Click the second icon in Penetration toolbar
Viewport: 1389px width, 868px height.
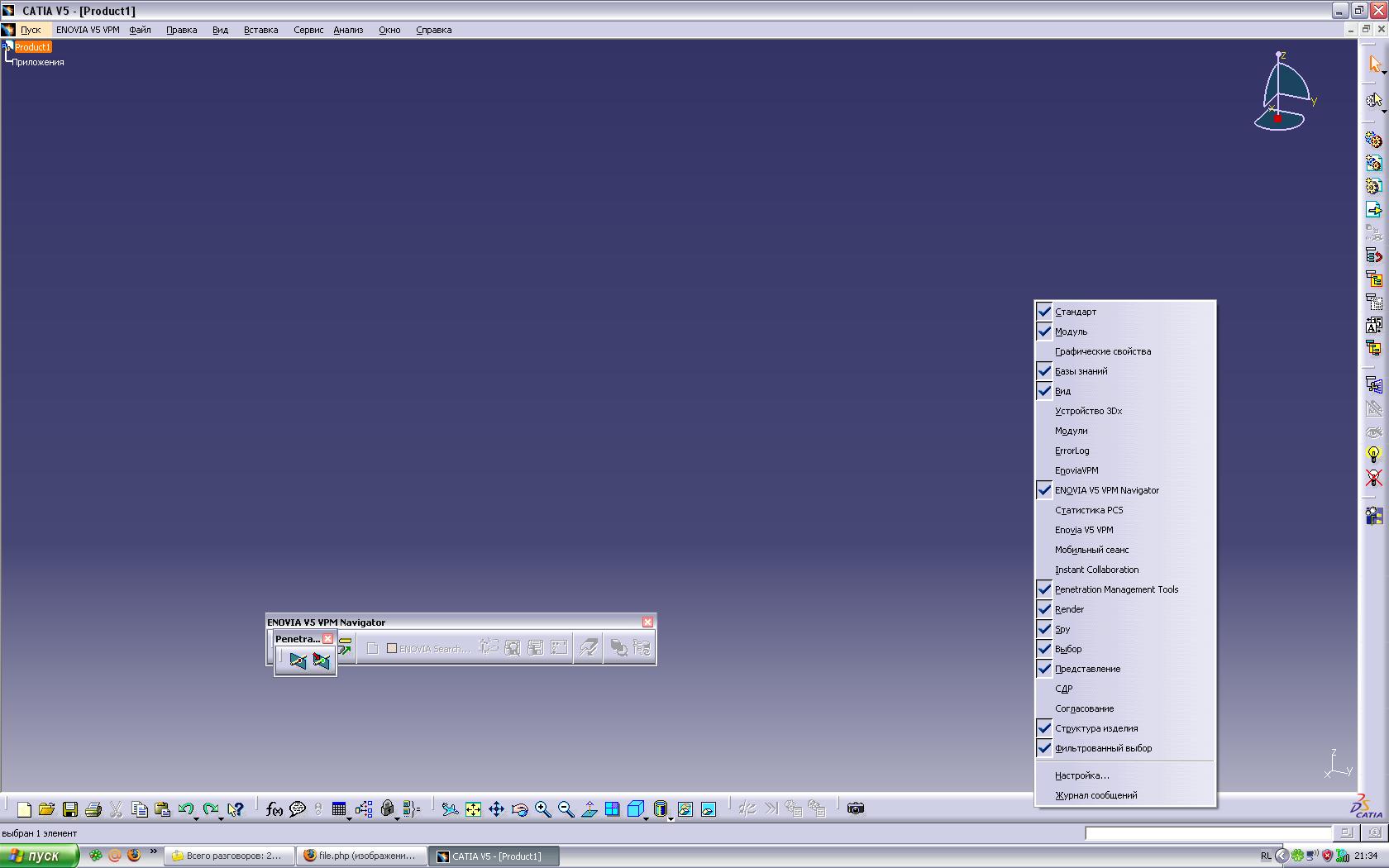(321, 661)
